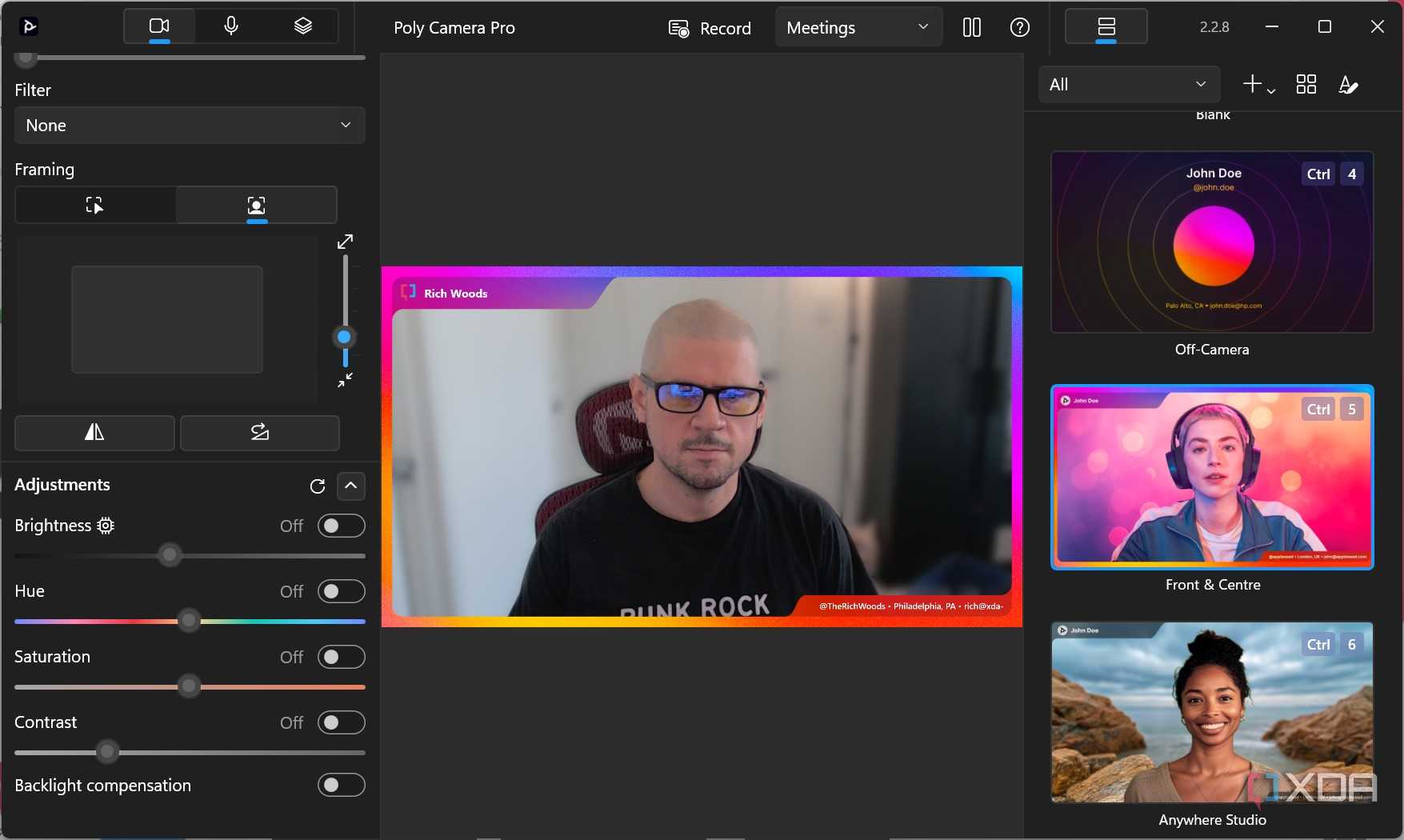Select the Off-Camera scene thumbnail
1404x840 pixels.
pyautogui.click(x=1212, y=242)
